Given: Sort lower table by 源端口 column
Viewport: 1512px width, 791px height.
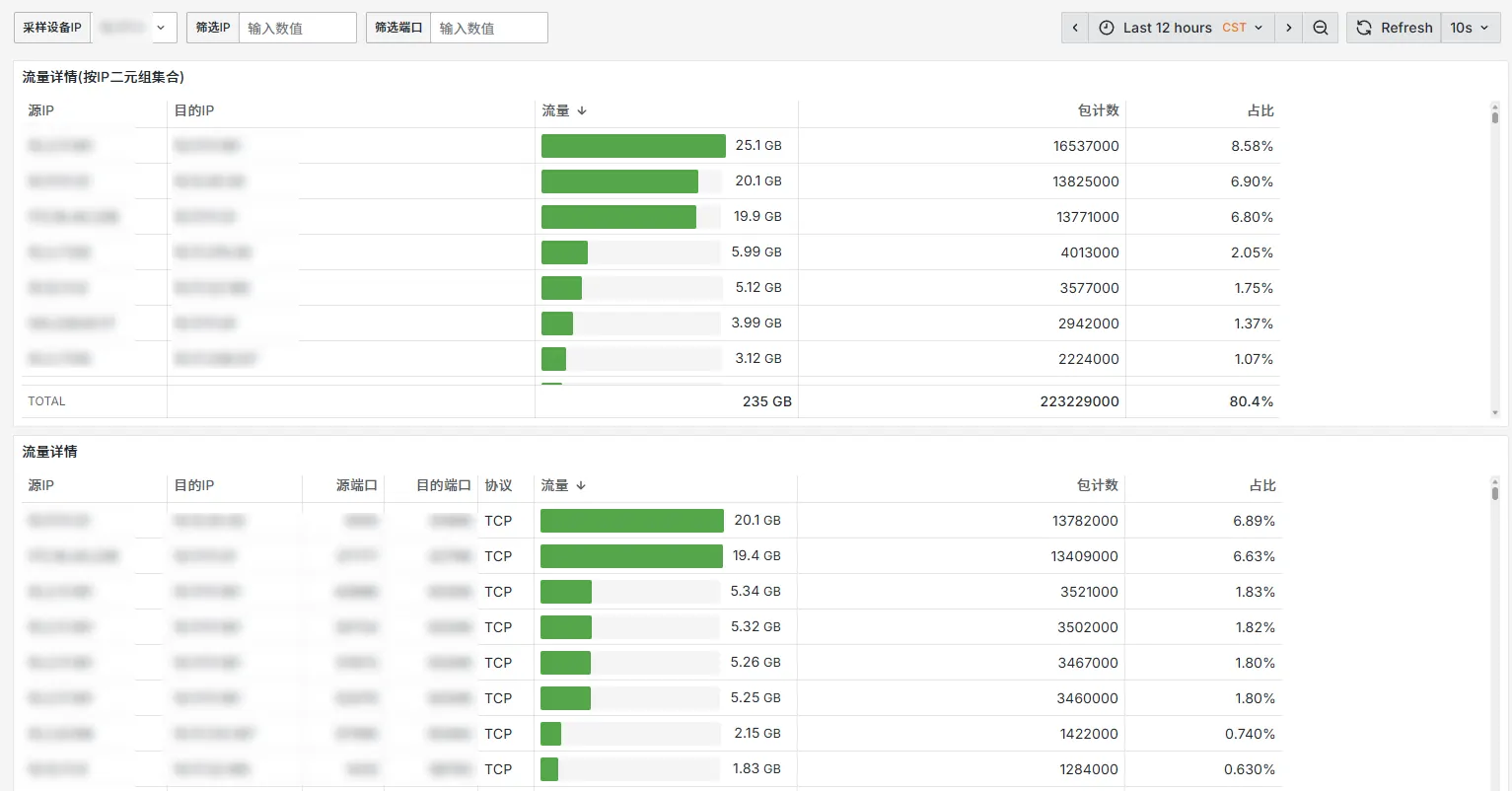Looking at the screenshot, I should (x=356, y=485).
